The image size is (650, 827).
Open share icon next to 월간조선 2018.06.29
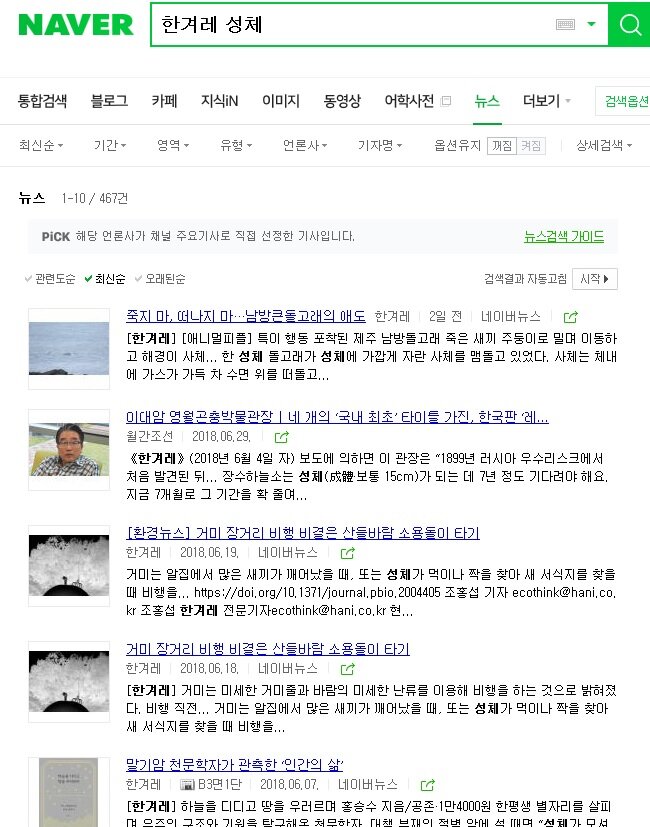282,437
